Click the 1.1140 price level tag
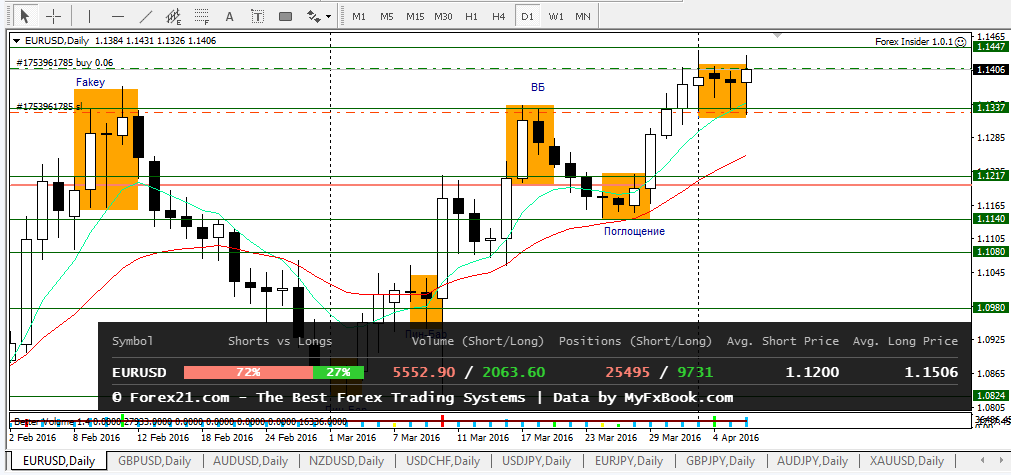The width and height of the screenshot is (1011, 475). coord(991,219)
